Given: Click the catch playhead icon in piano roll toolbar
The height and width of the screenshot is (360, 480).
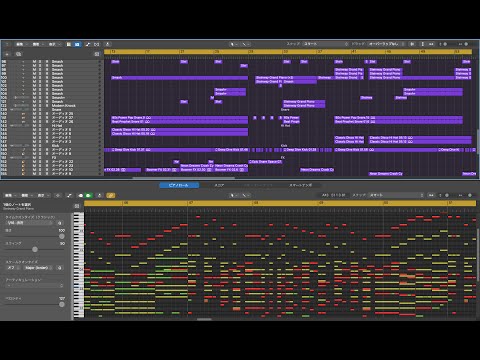Looking at the screenshot, I should [99, 195].
